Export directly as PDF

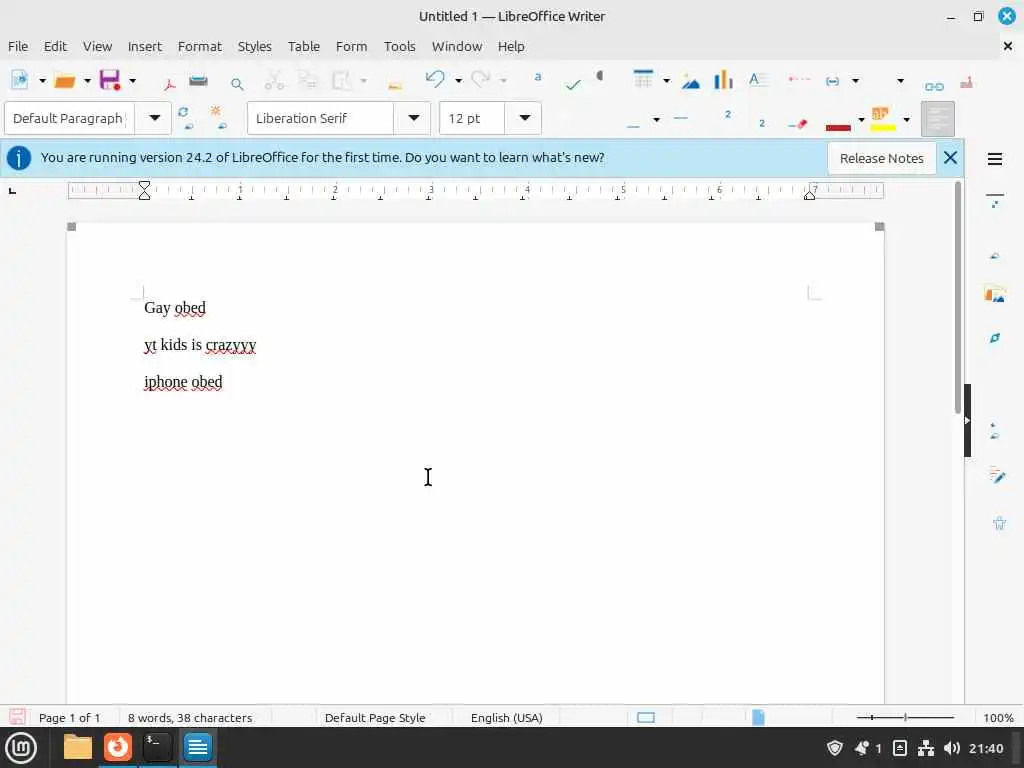[170, 83]
